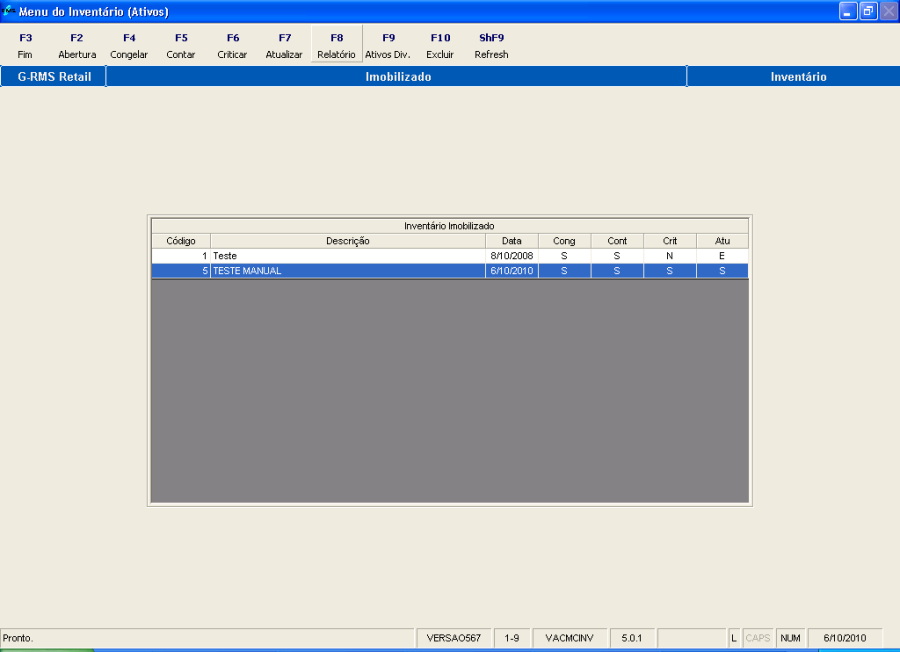Click the 5.0.1 version status field
The width and height of the screenshot is (900, 652).
coord(632,638)
